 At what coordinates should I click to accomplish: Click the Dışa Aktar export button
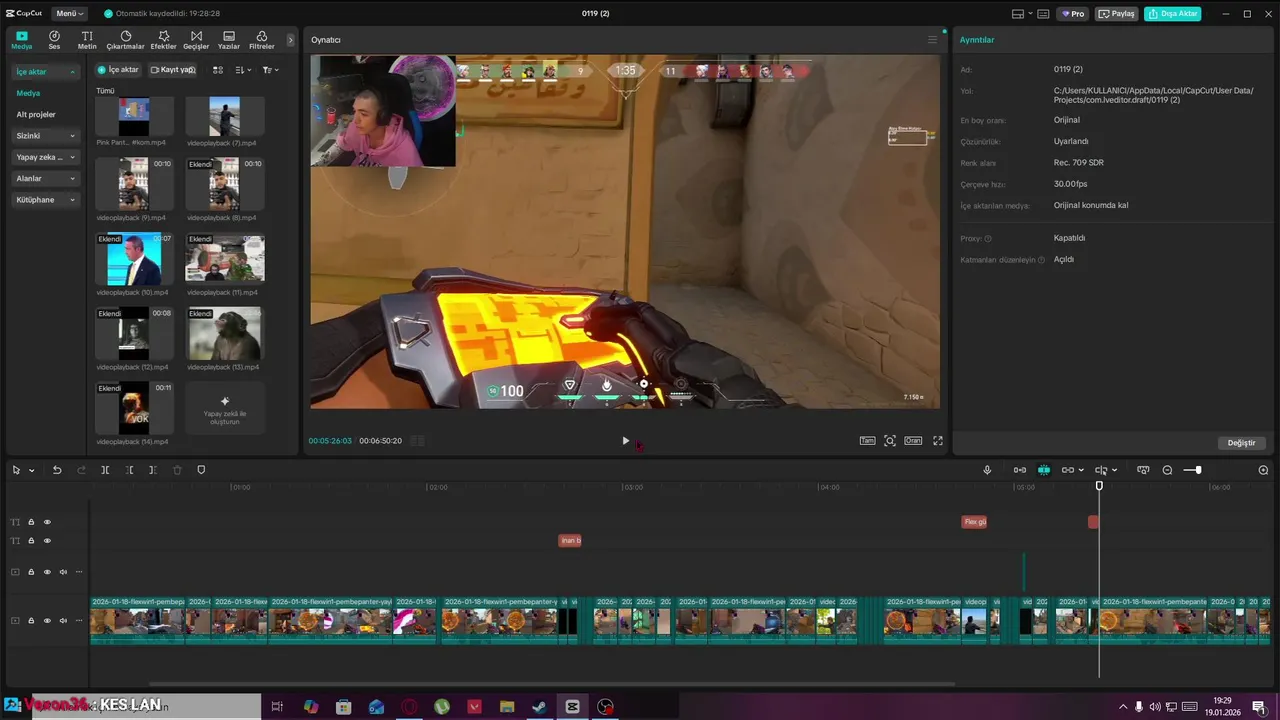point(1173,14)
